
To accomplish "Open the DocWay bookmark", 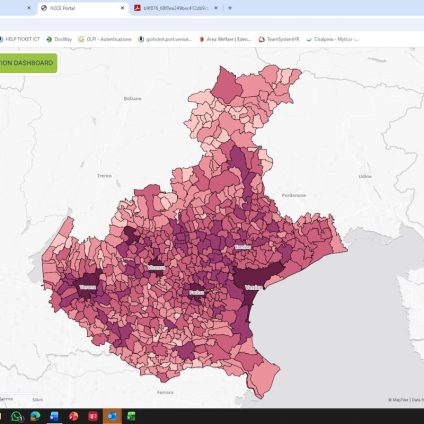I will (x=59, y=39).
